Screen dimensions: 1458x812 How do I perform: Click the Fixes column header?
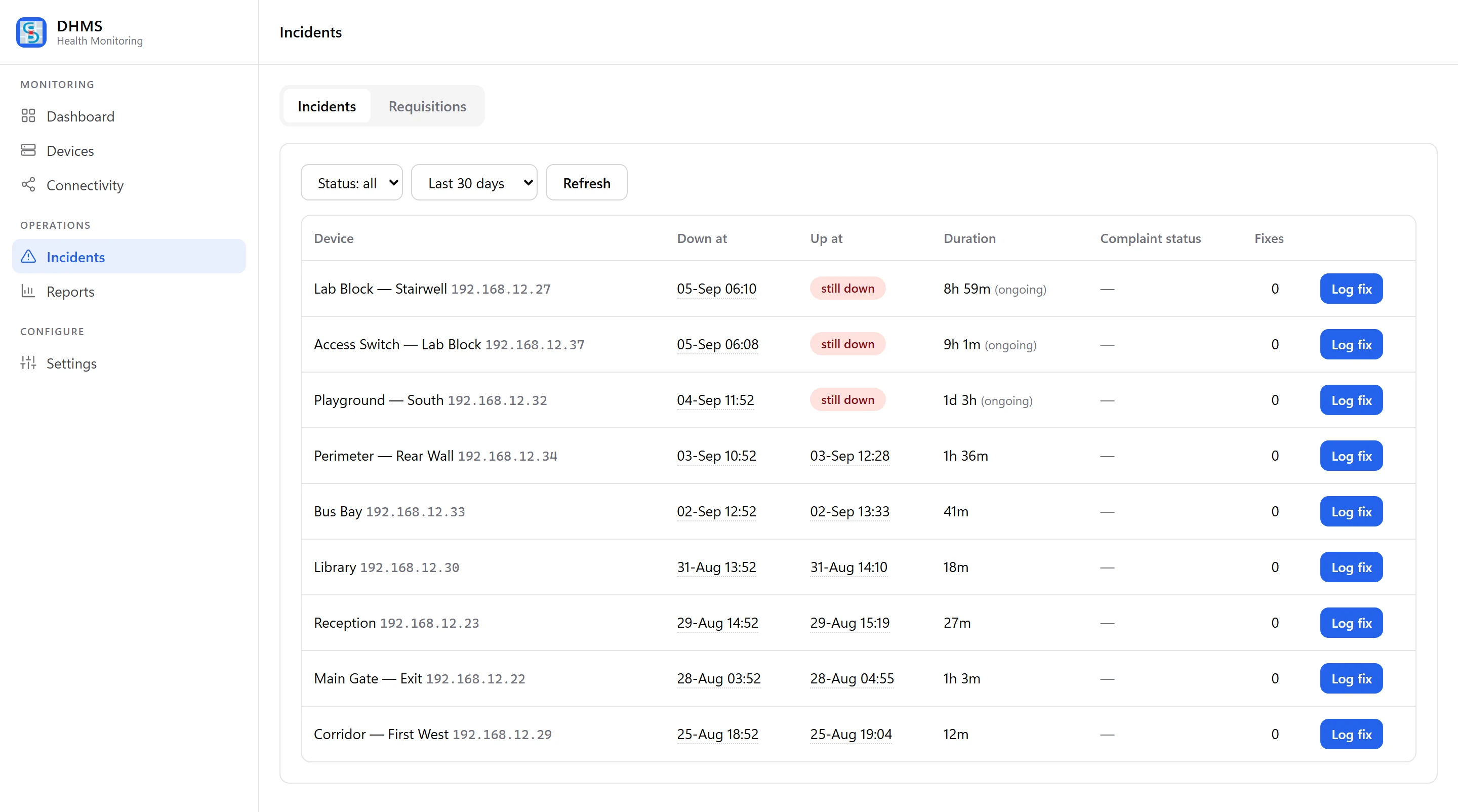pyautogui.click(x=1268, y=238)
